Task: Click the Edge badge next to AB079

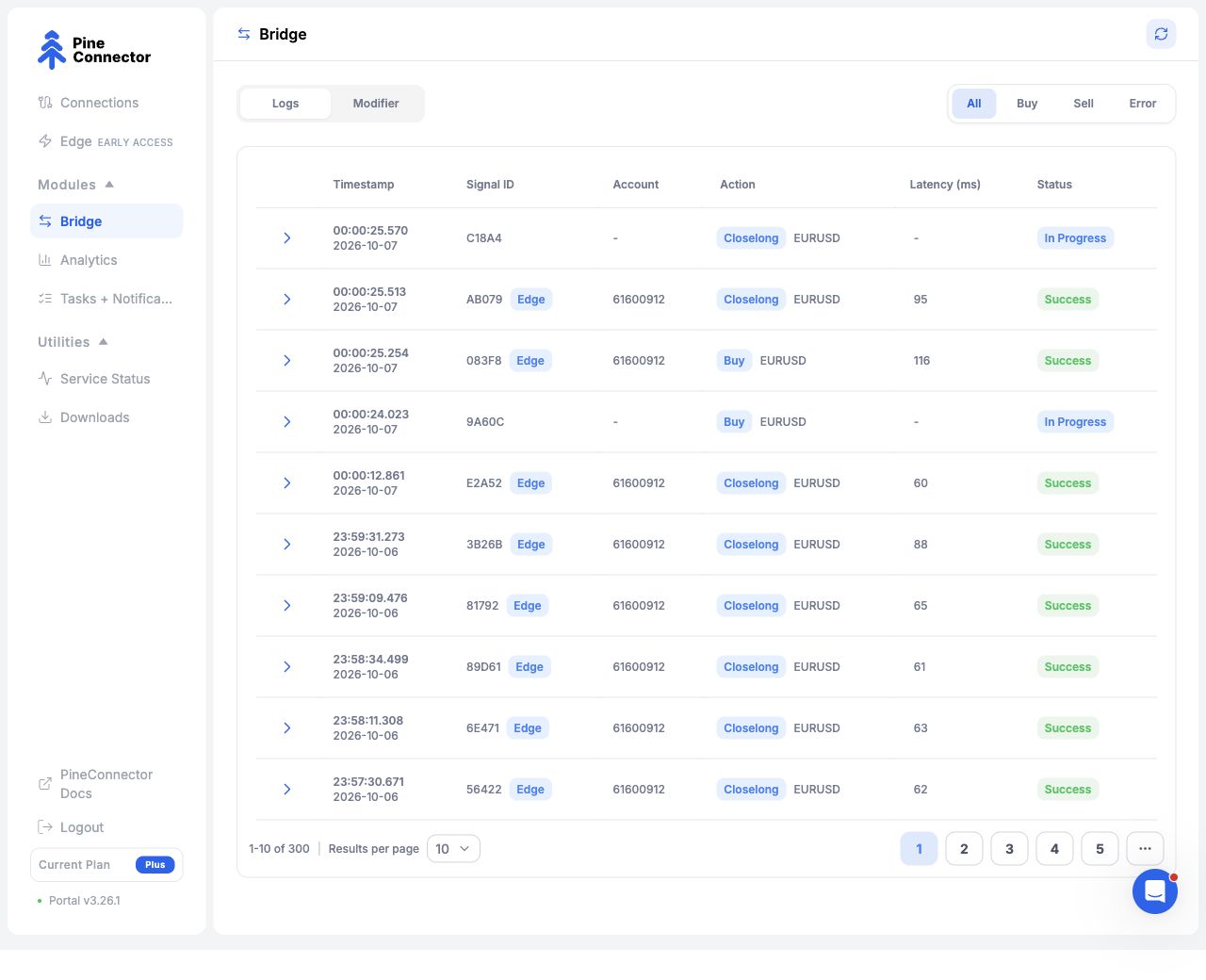Action: coord(531,300)
